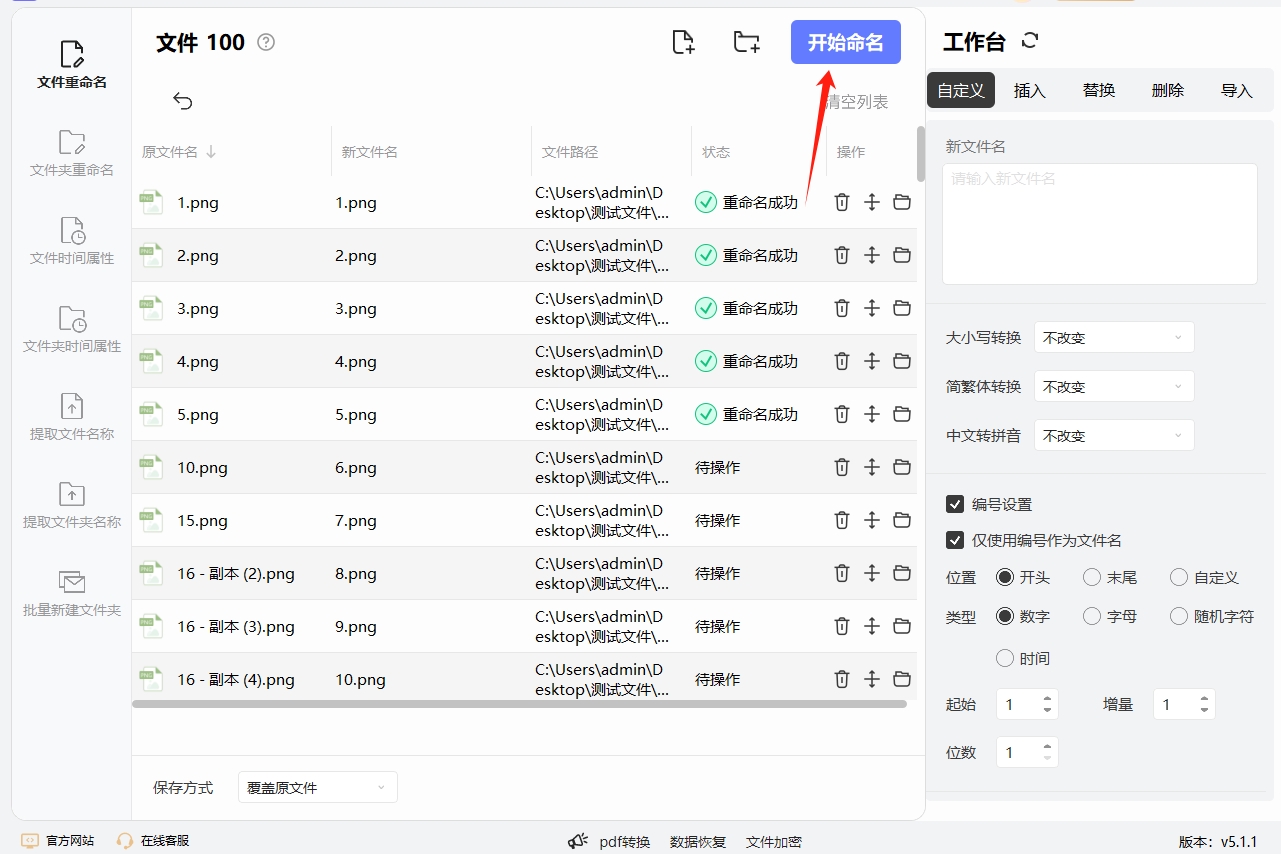
Task: Click the 开始命名 button
Action: coord(846,42)
